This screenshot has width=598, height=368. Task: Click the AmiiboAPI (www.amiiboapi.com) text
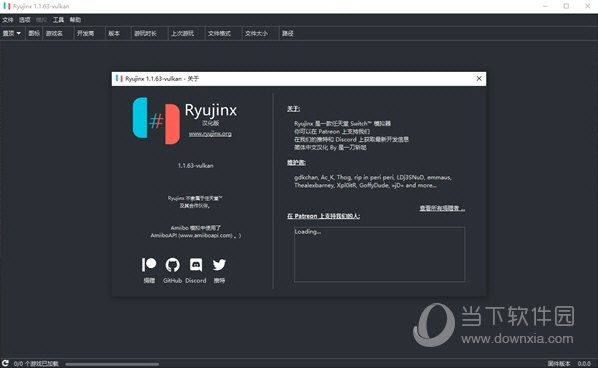point(196,236)
